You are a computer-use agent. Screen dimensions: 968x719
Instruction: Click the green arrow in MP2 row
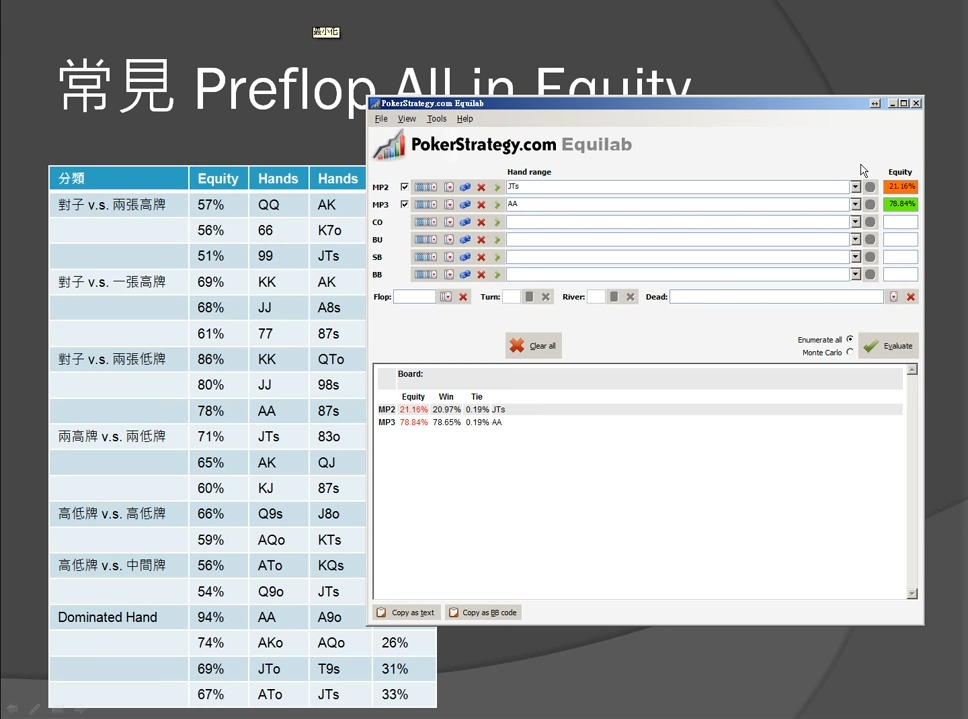[497, 187]
